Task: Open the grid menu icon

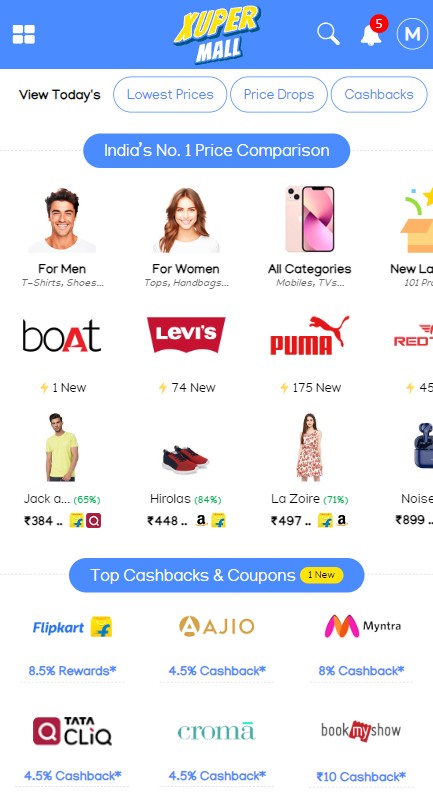Action: click(24, 34)
